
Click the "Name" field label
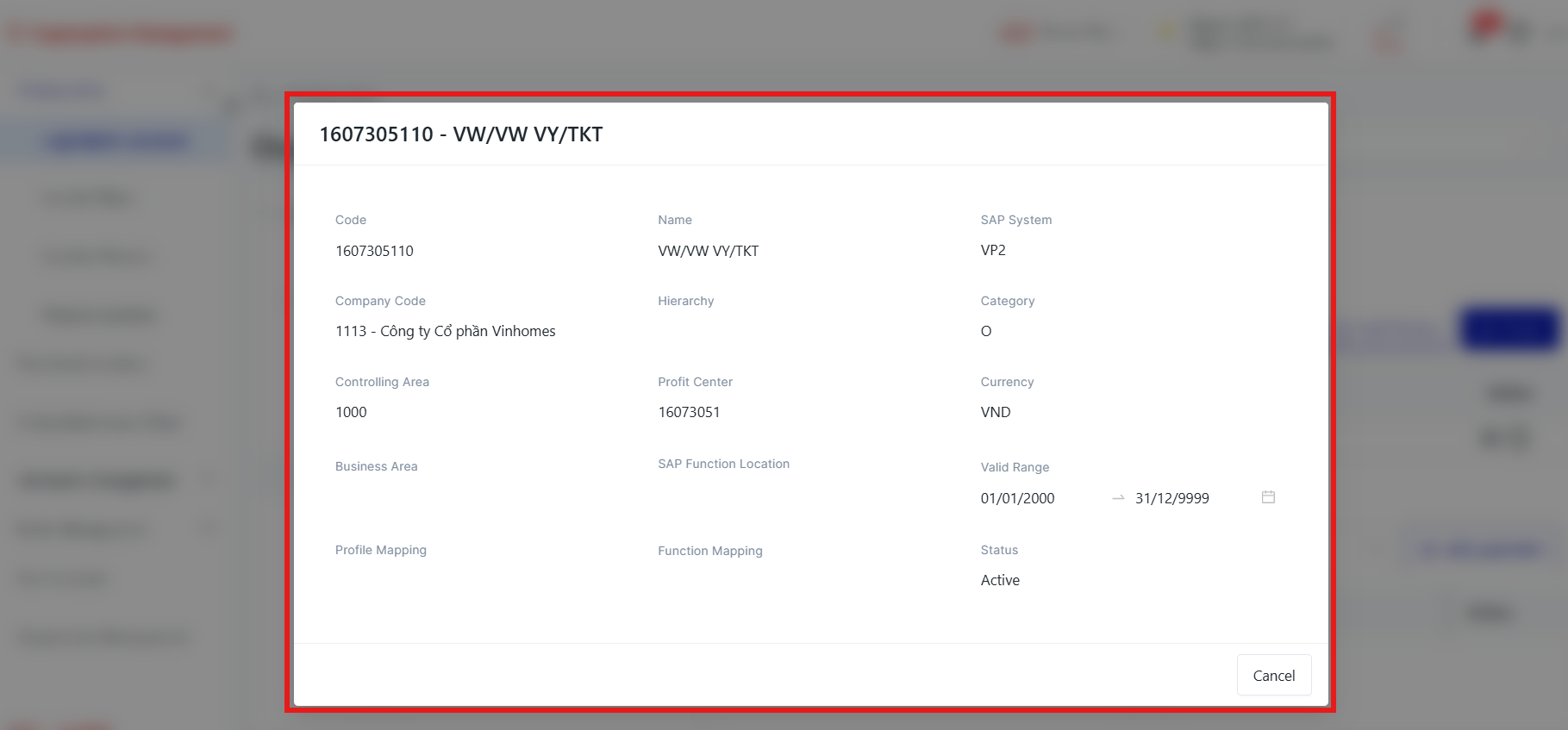coord(675,220)
